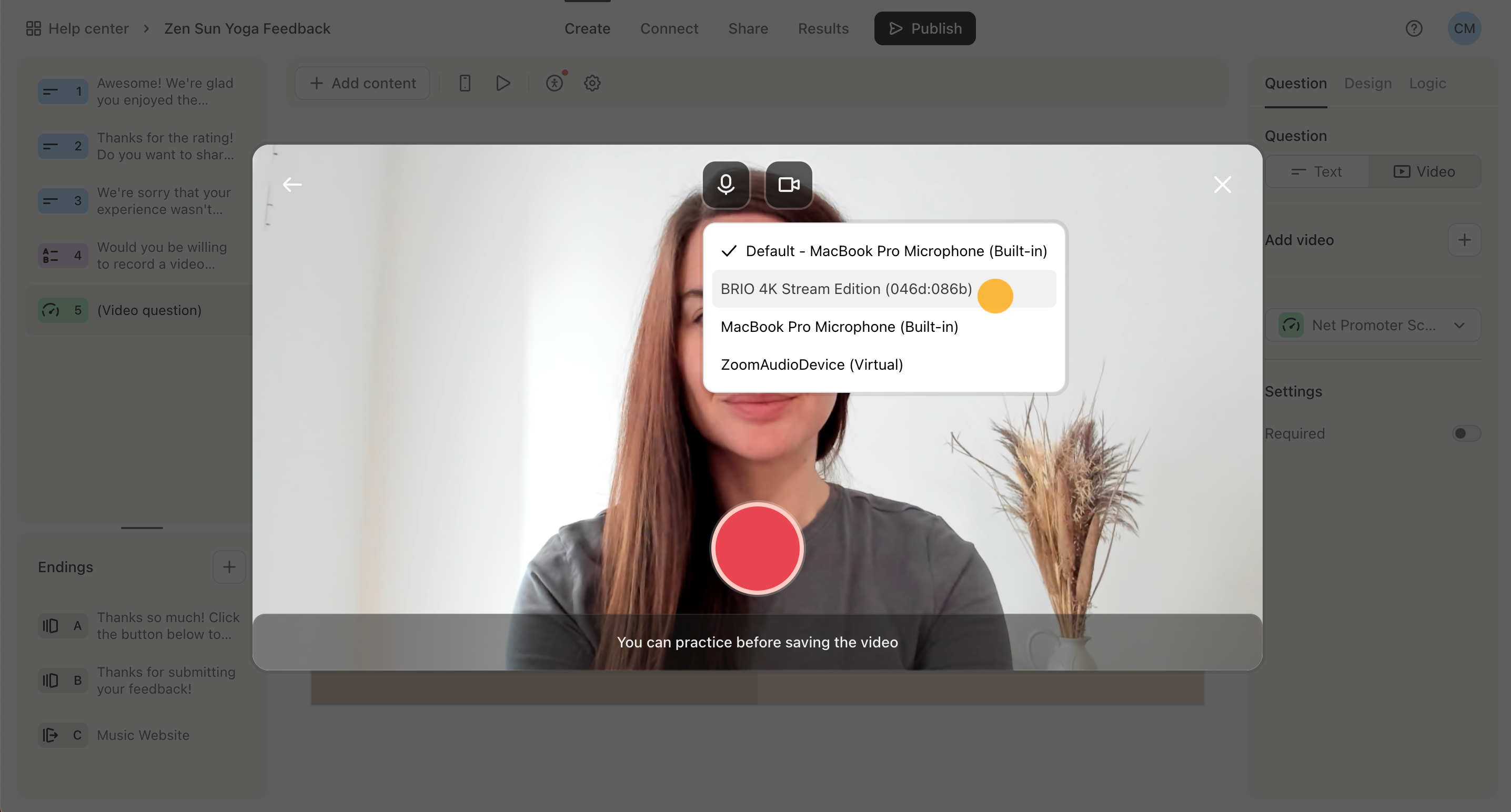1511x812 pixels.
Task: Open the Design panel tab
Action: [1368, 83]
